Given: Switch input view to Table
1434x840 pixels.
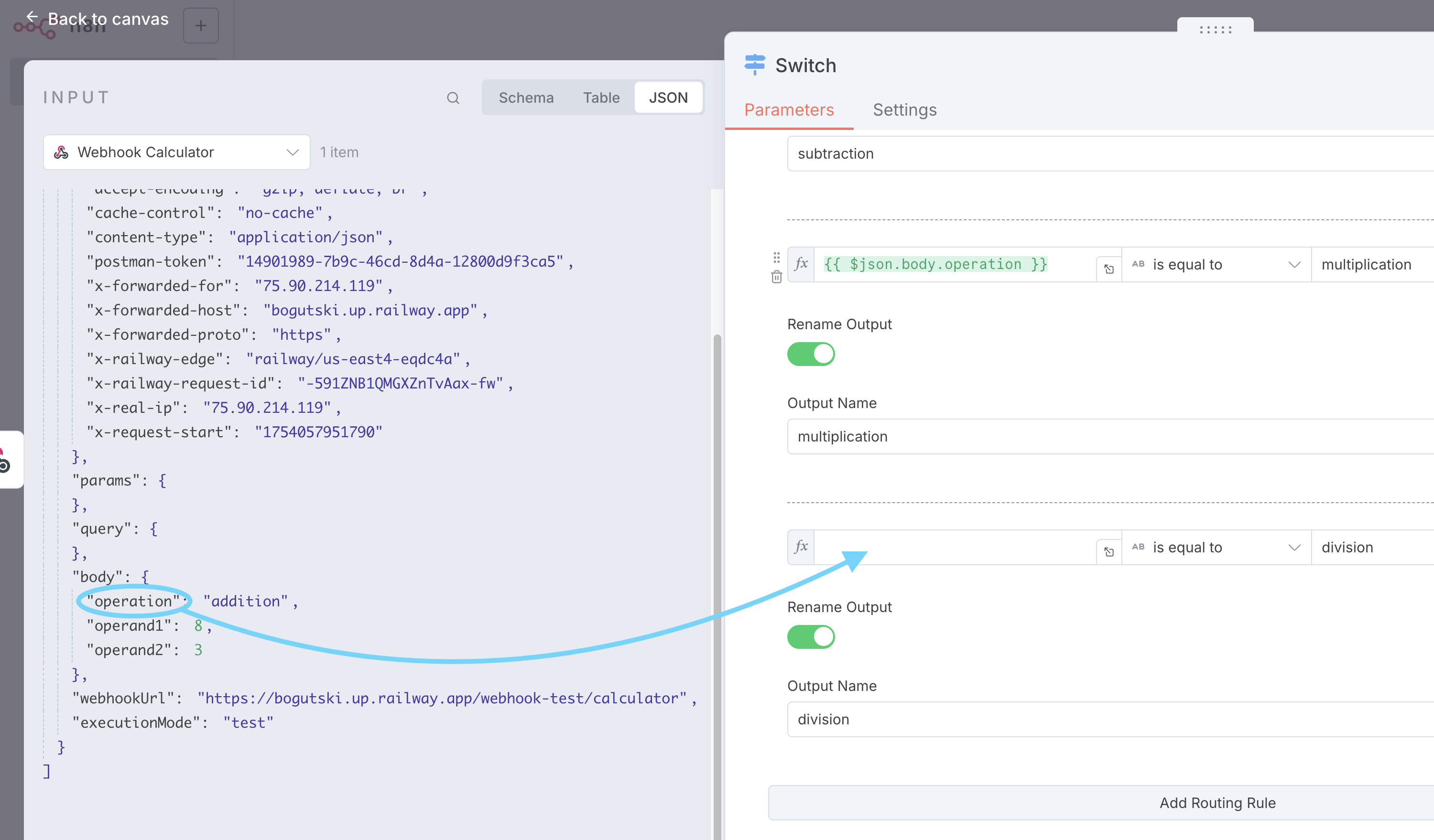Looking at the screenshot, I should point(601,98).
